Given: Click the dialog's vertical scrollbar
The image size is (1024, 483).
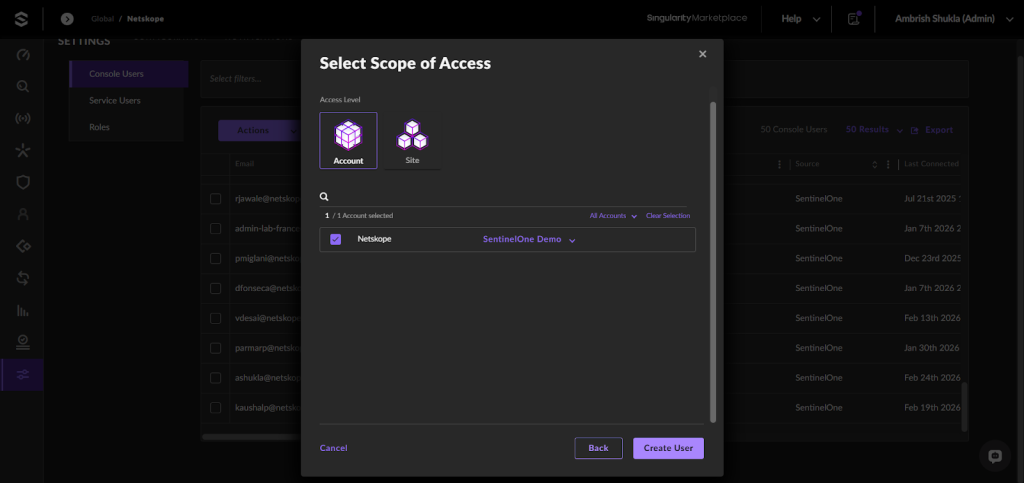Looking at the screenshot, I should click(712, 261).
